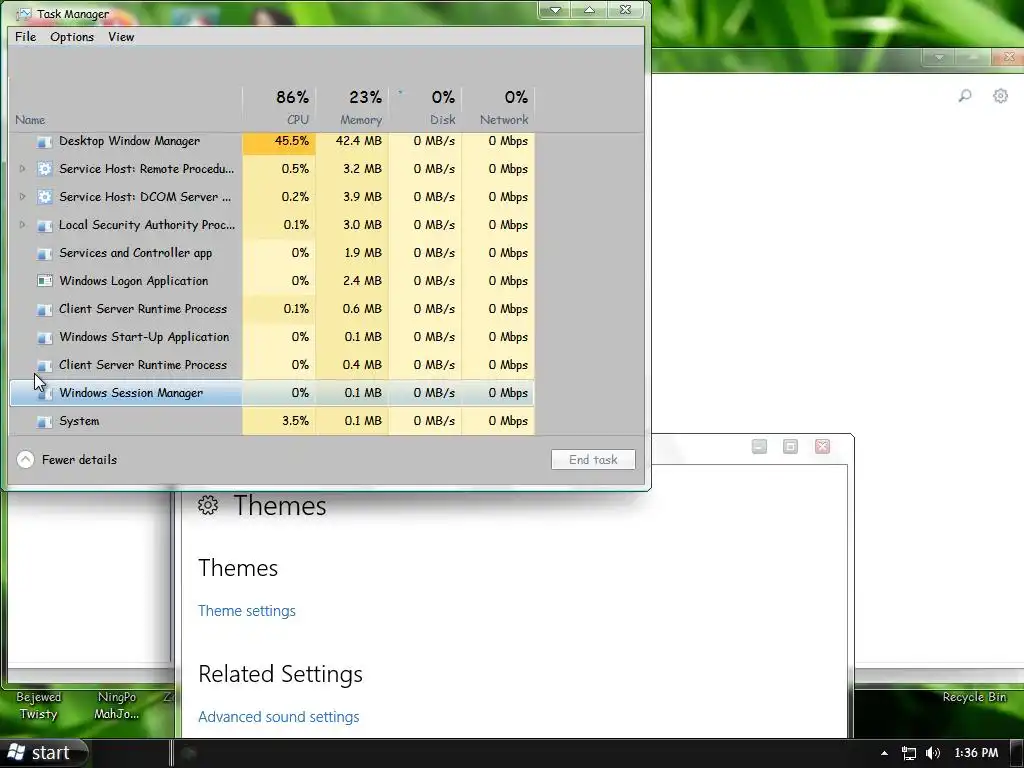Screen dimensions: 1024x768
Task: Click the settings gear icon in background window
Action: [1000, 96]
